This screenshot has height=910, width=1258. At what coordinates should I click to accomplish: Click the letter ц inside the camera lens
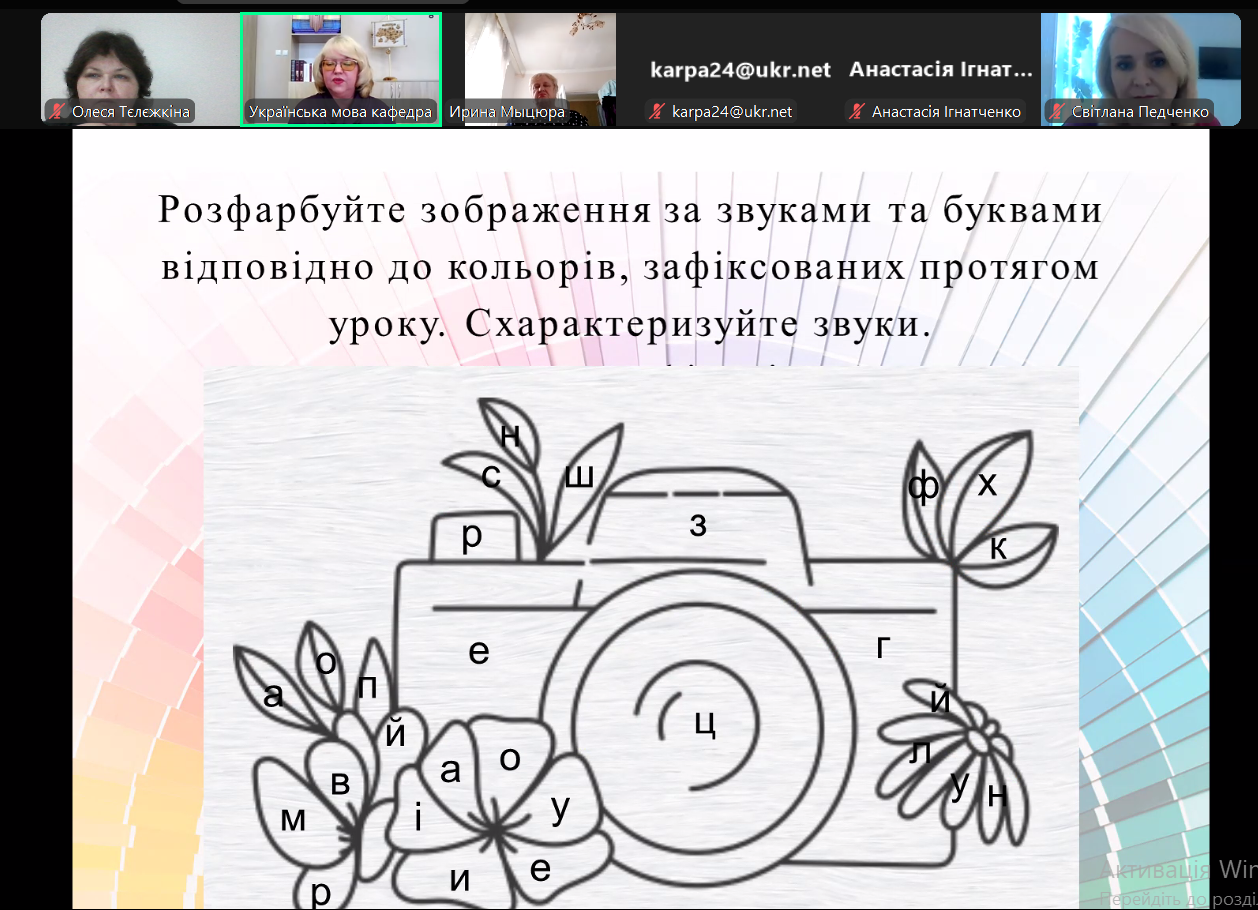tap(705, 725)
